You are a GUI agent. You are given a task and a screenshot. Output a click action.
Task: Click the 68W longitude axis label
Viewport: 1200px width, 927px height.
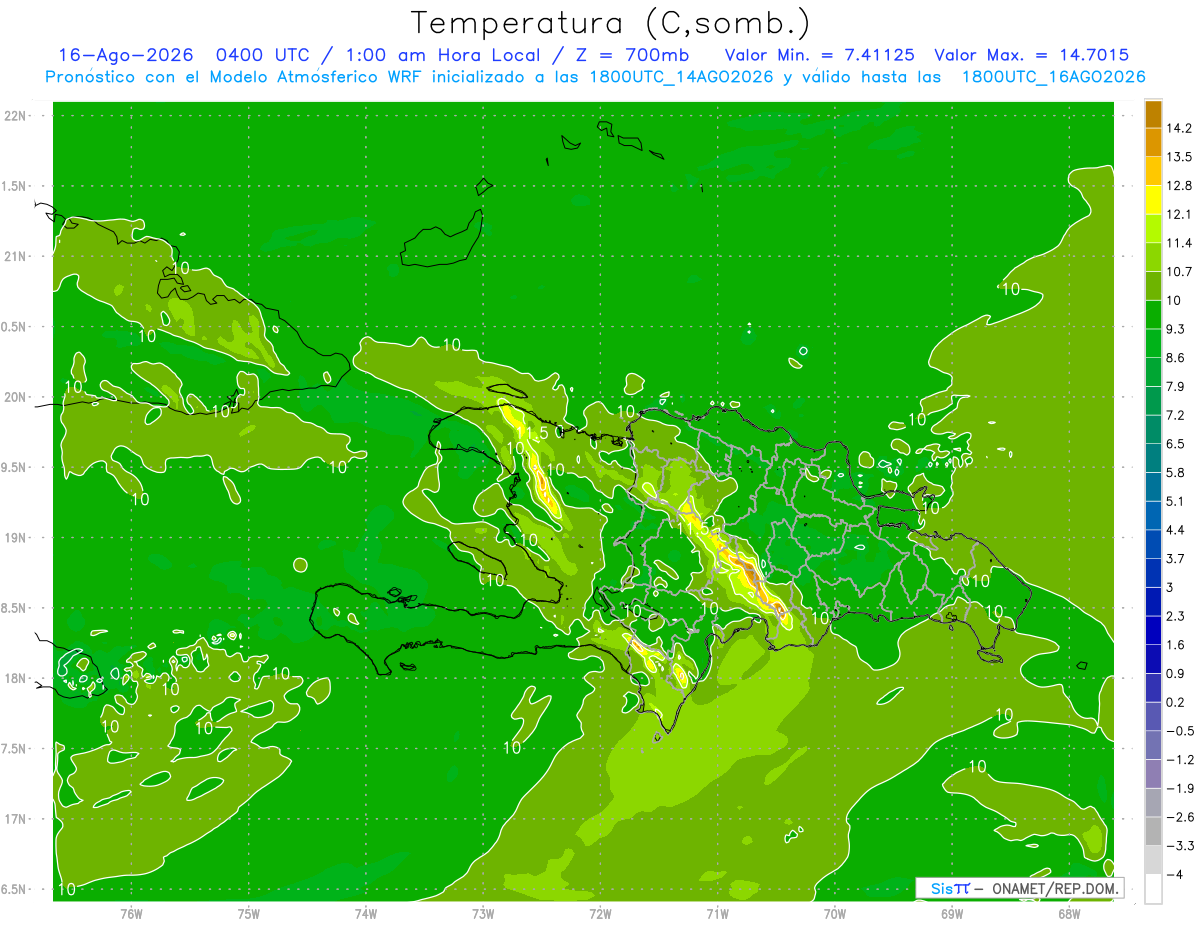(x=1069, y=913)
